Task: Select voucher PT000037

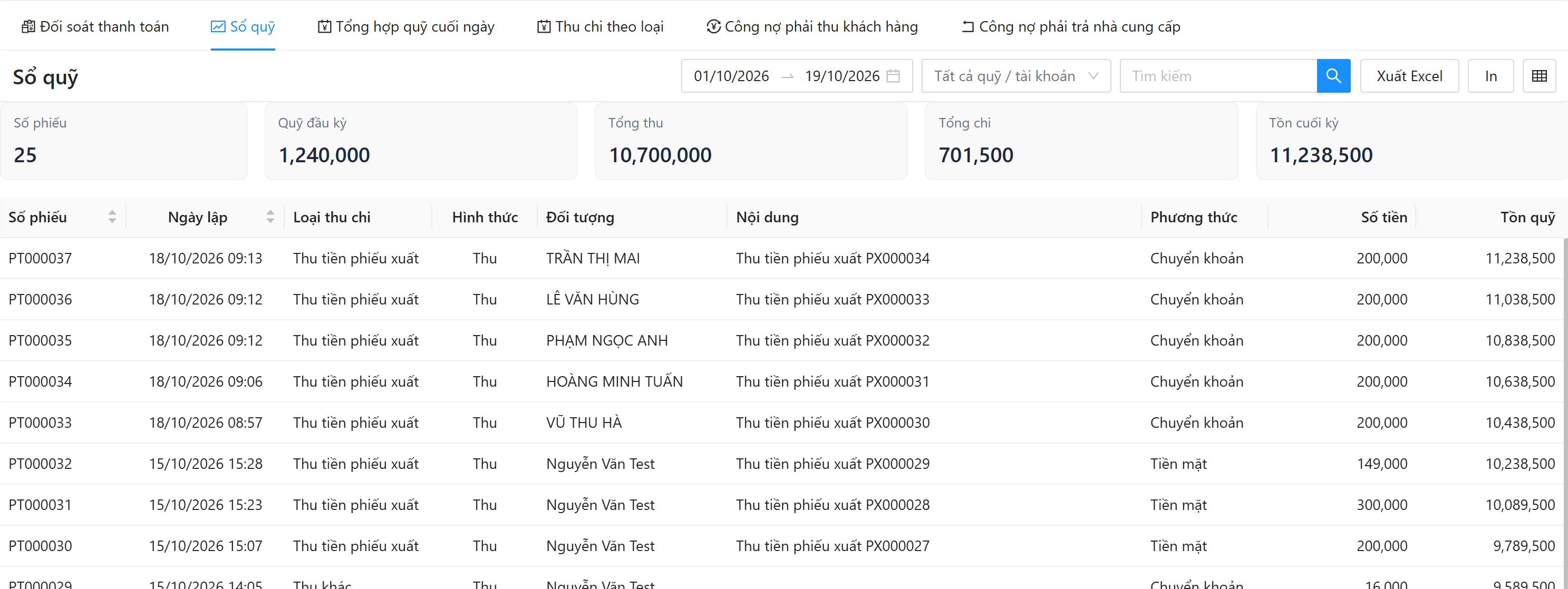Action: point(40,258)
